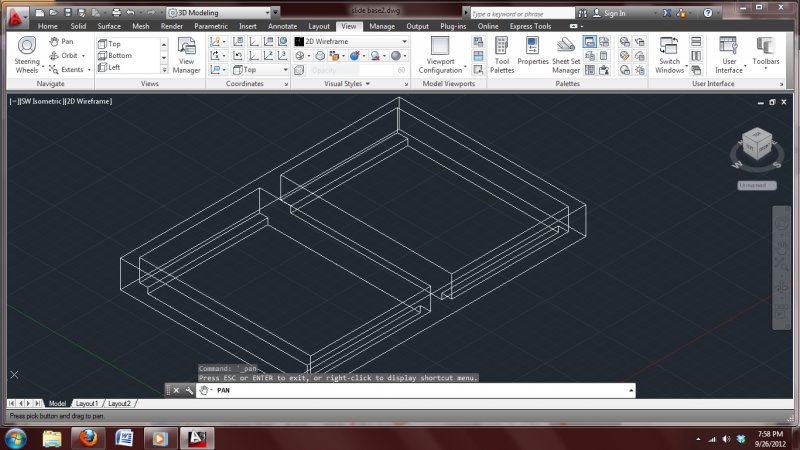This screenshot has width=800, height=450.
Task: Open Firefox from the taskbar
Action: 88,438
